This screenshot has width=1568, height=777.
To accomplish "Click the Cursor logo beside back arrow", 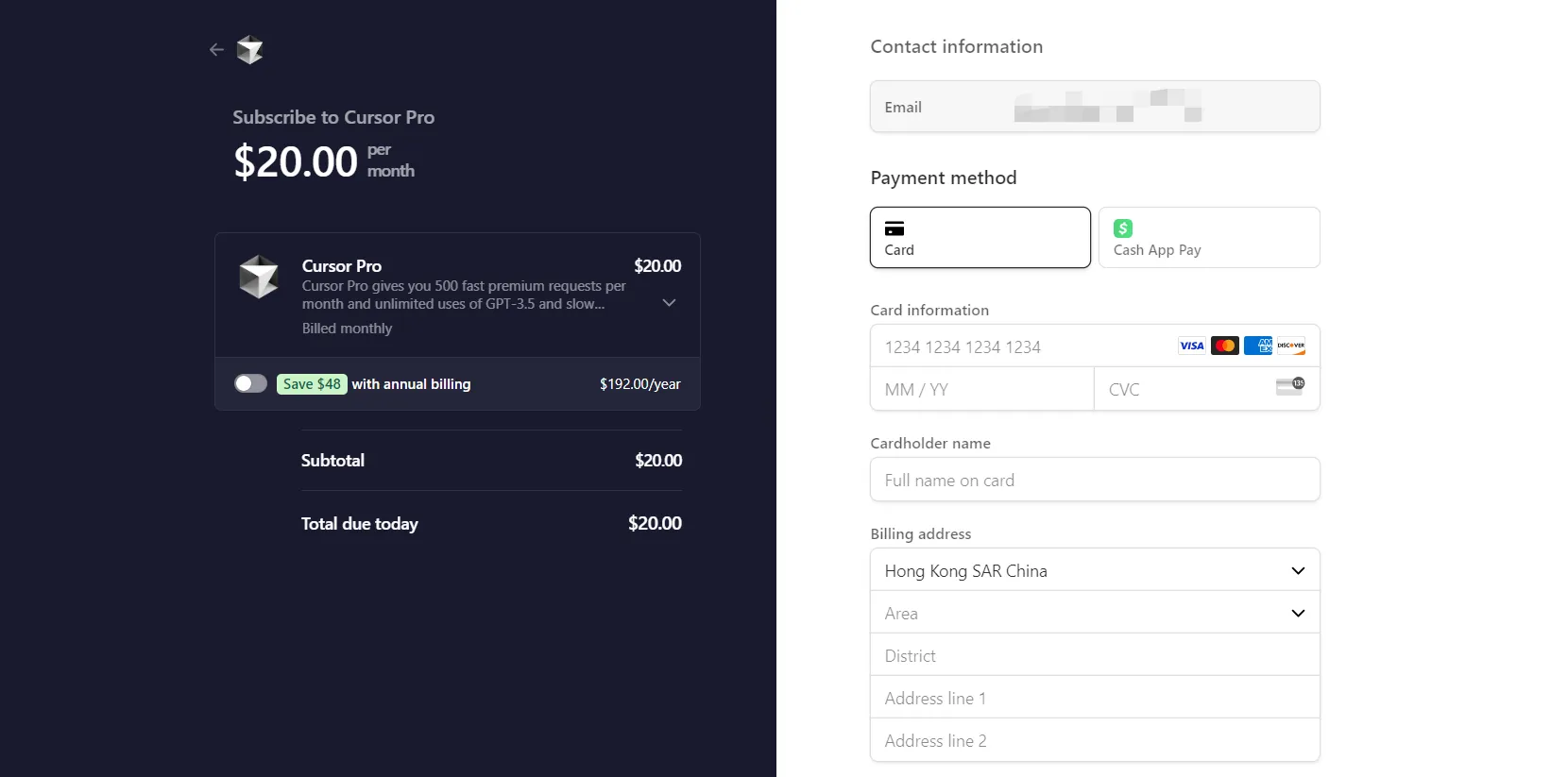I will tap(249, 50).
